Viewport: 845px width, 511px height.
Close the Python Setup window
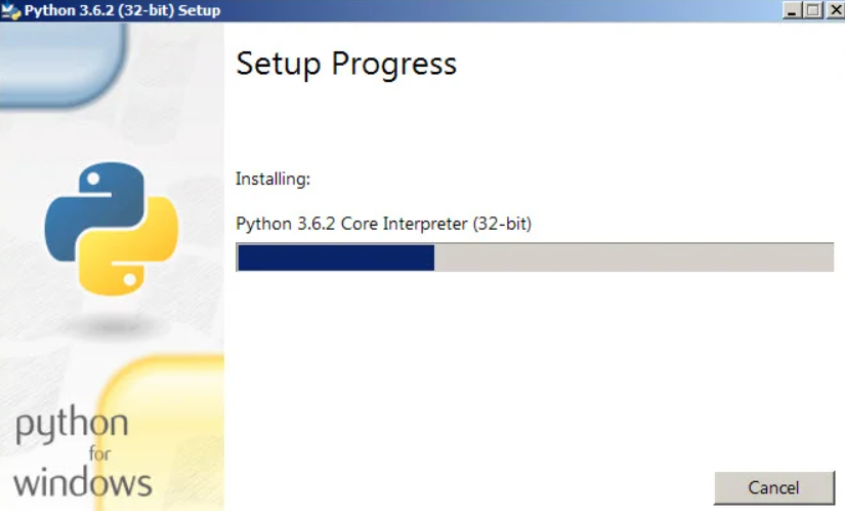(835, 10)
